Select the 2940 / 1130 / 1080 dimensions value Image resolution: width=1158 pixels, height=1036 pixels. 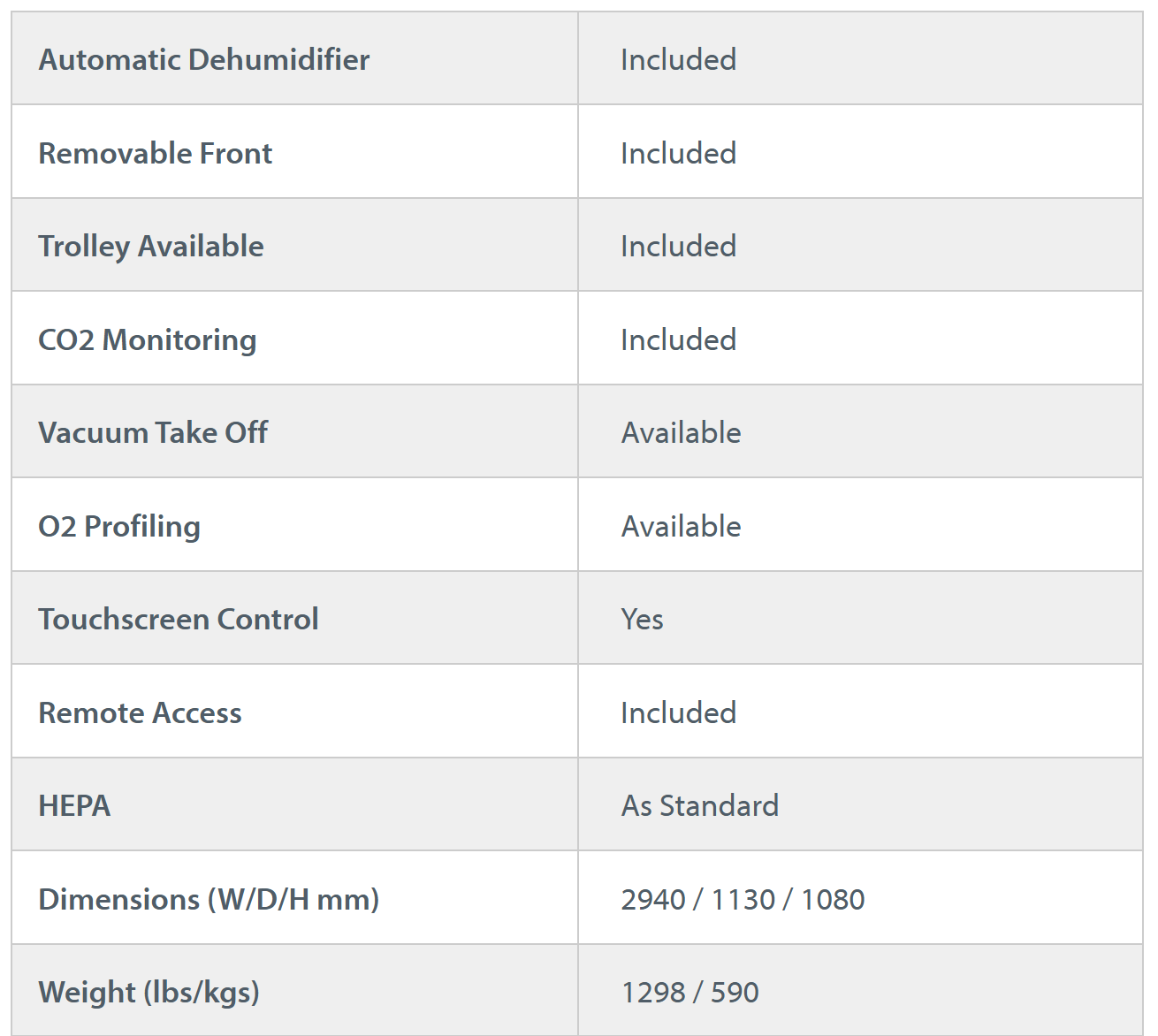pyautogui.click(x=743, y=899)
